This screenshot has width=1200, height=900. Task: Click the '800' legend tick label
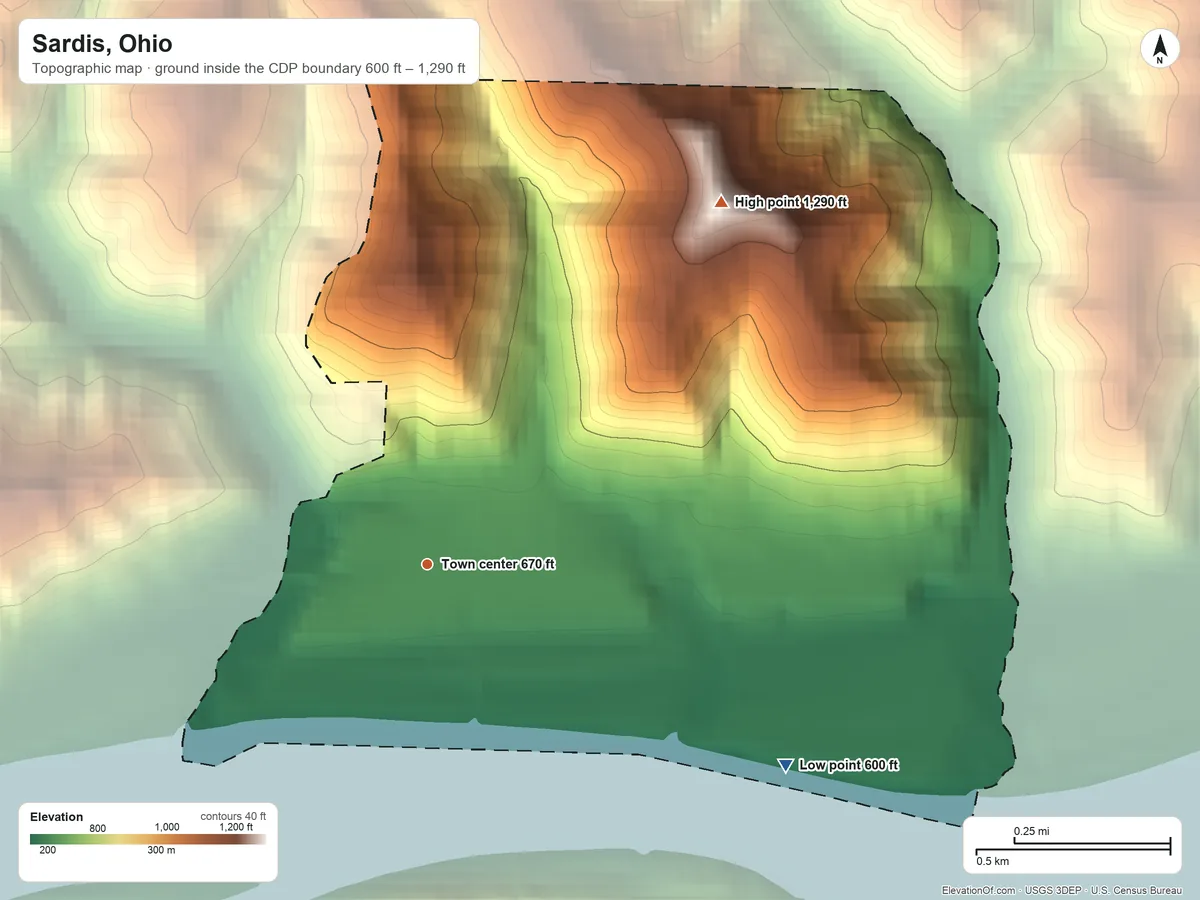pyautogui.click(x=97, y=827)
